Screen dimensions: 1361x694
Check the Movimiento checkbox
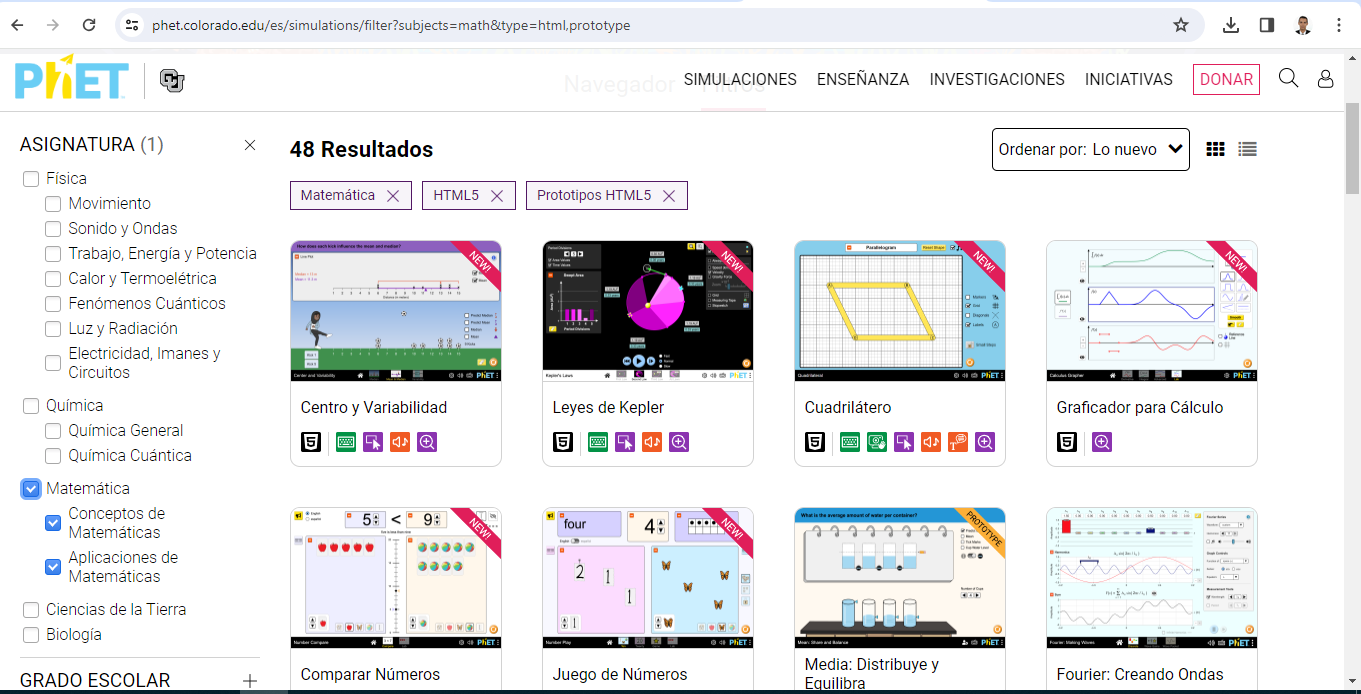click(53, 204)
